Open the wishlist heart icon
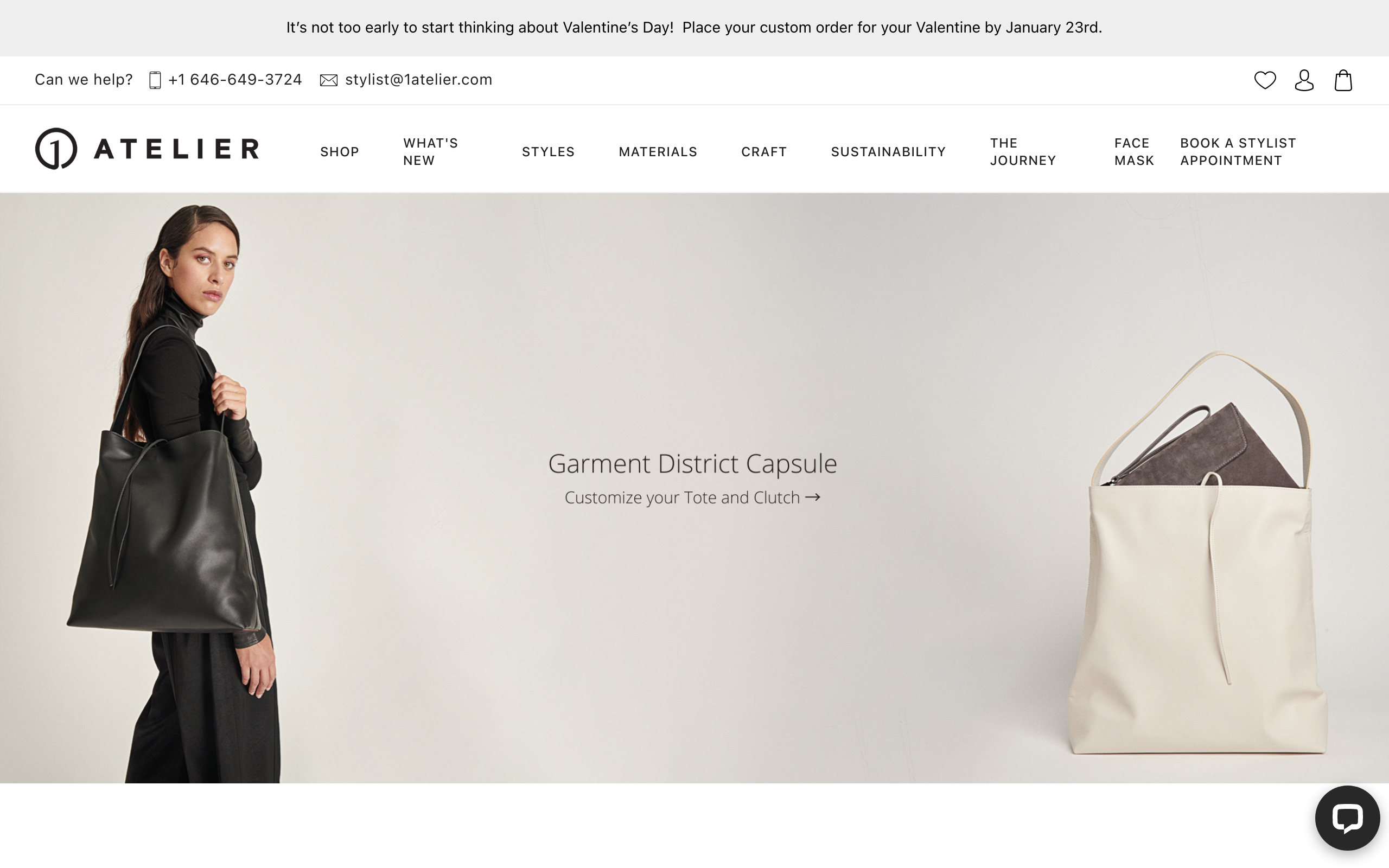1389x868 pixels. [1265, 80]
